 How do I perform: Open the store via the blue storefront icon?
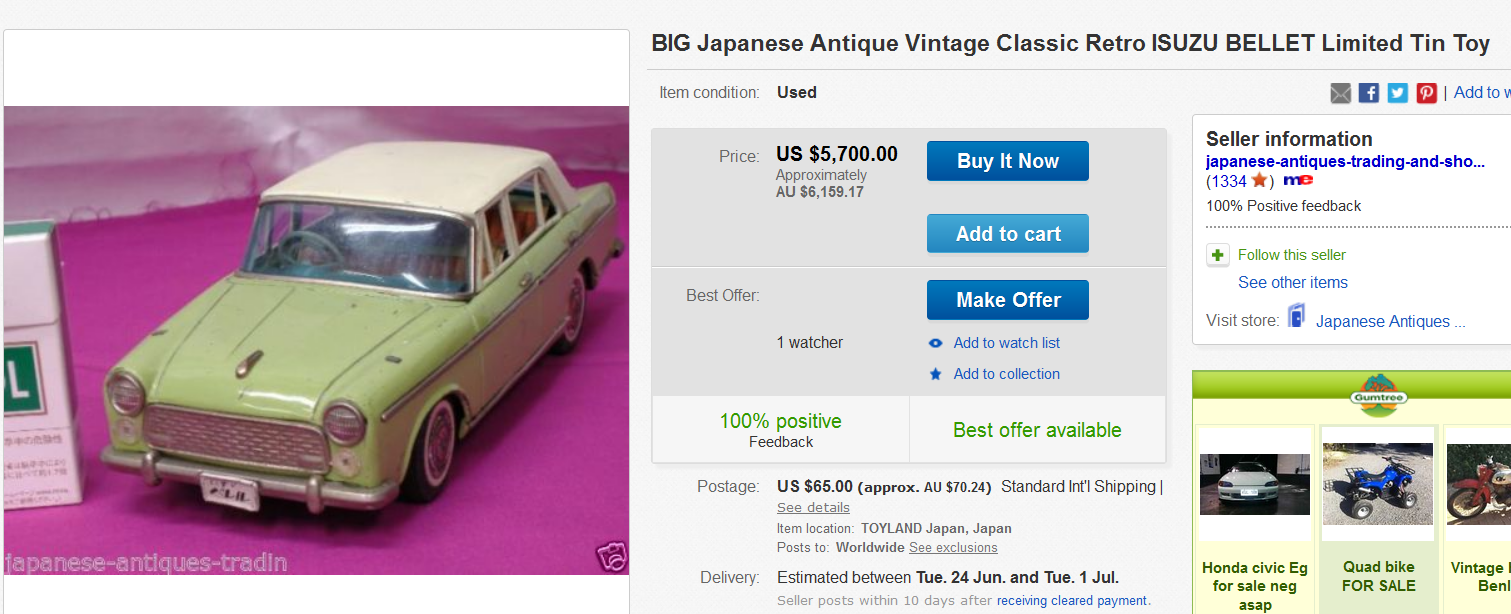click(x=1295, y=314)
